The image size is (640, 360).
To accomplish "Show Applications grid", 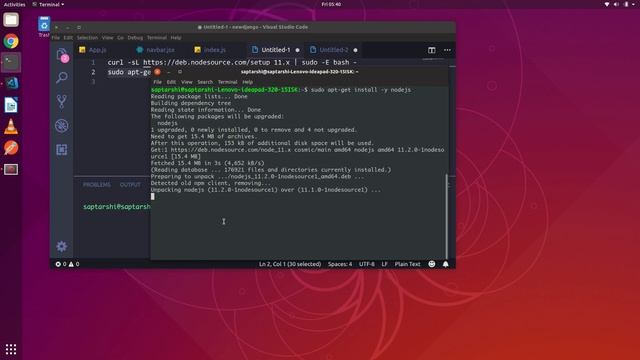I will click(x=11, y=349).
